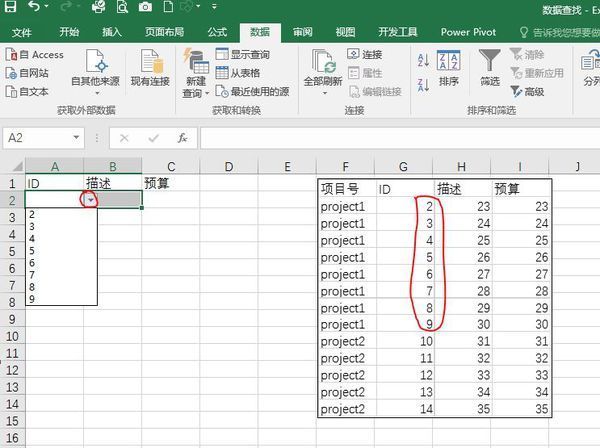Viewport: 600px width, 448px height.
Task: Click the select-all corner triangle
Action: tap(17, 166)
